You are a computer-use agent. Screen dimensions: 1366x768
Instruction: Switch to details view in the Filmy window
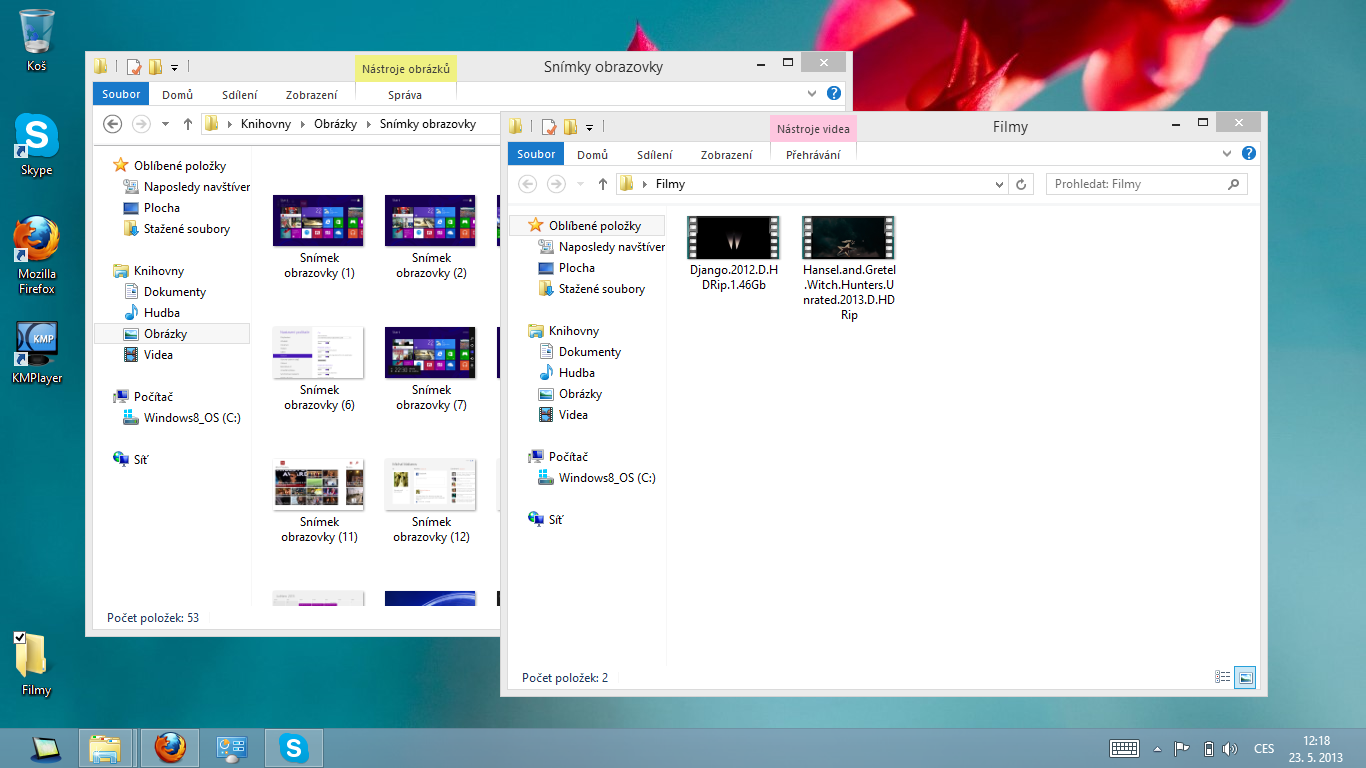pos(1223,677)
